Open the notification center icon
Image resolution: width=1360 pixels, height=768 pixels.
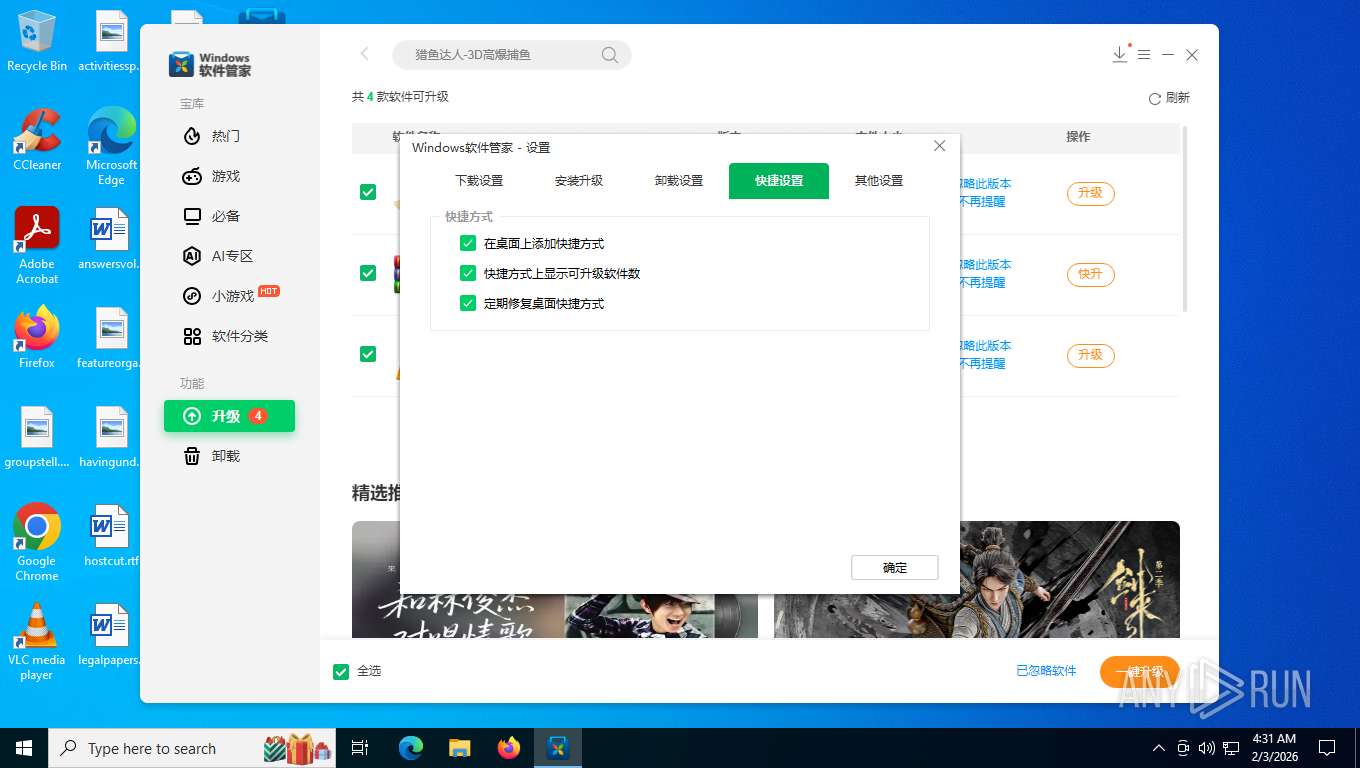pos(1327,748)
